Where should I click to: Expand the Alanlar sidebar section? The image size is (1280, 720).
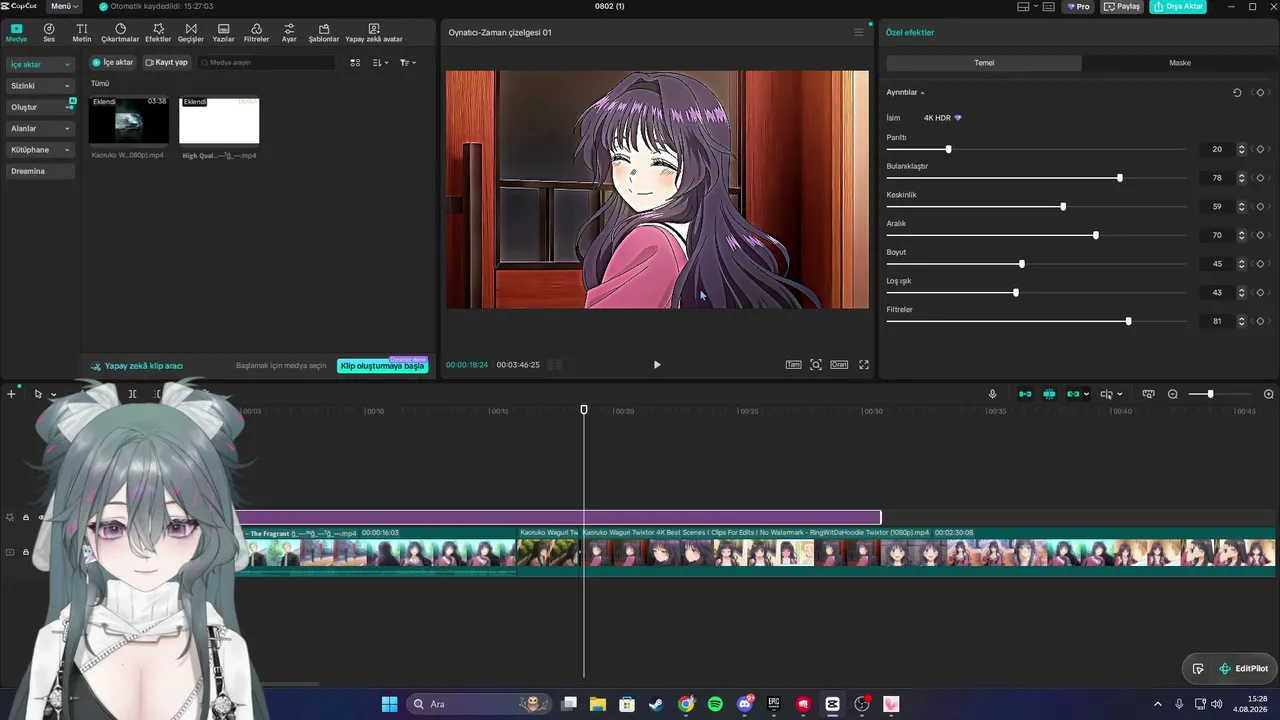[41, 128]
